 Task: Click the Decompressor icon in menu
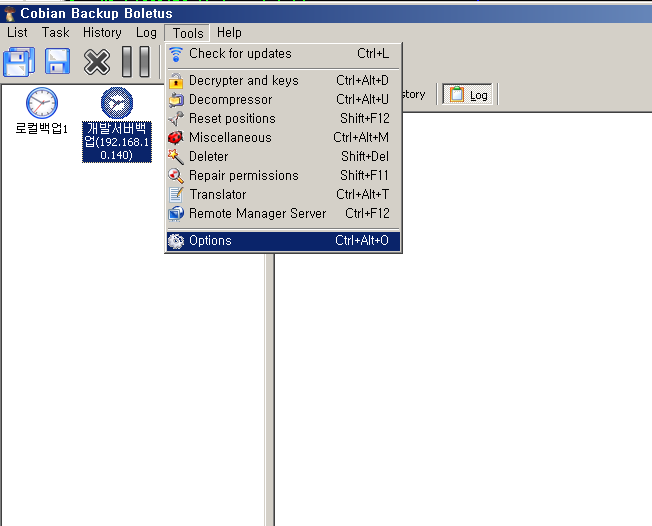tap(176, 100)
